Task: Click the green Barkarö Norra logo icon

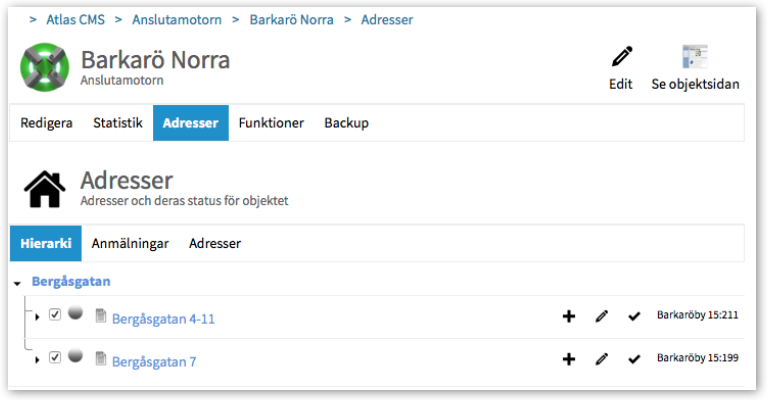Action: pos(45,67)
